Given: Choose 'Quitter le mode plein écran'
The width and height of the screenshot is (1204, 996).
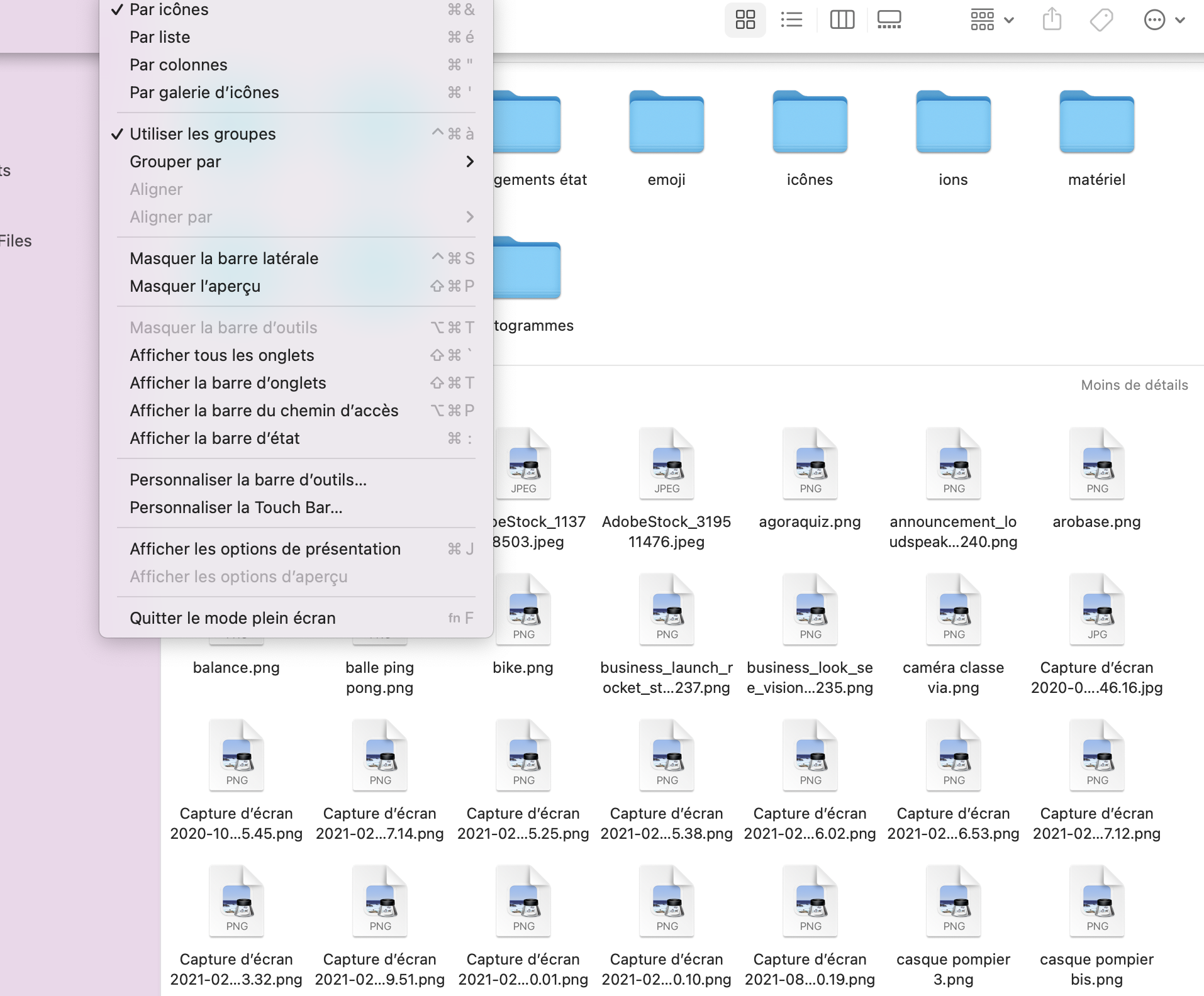Looking at the screenshot, I should tap(296, 618).
